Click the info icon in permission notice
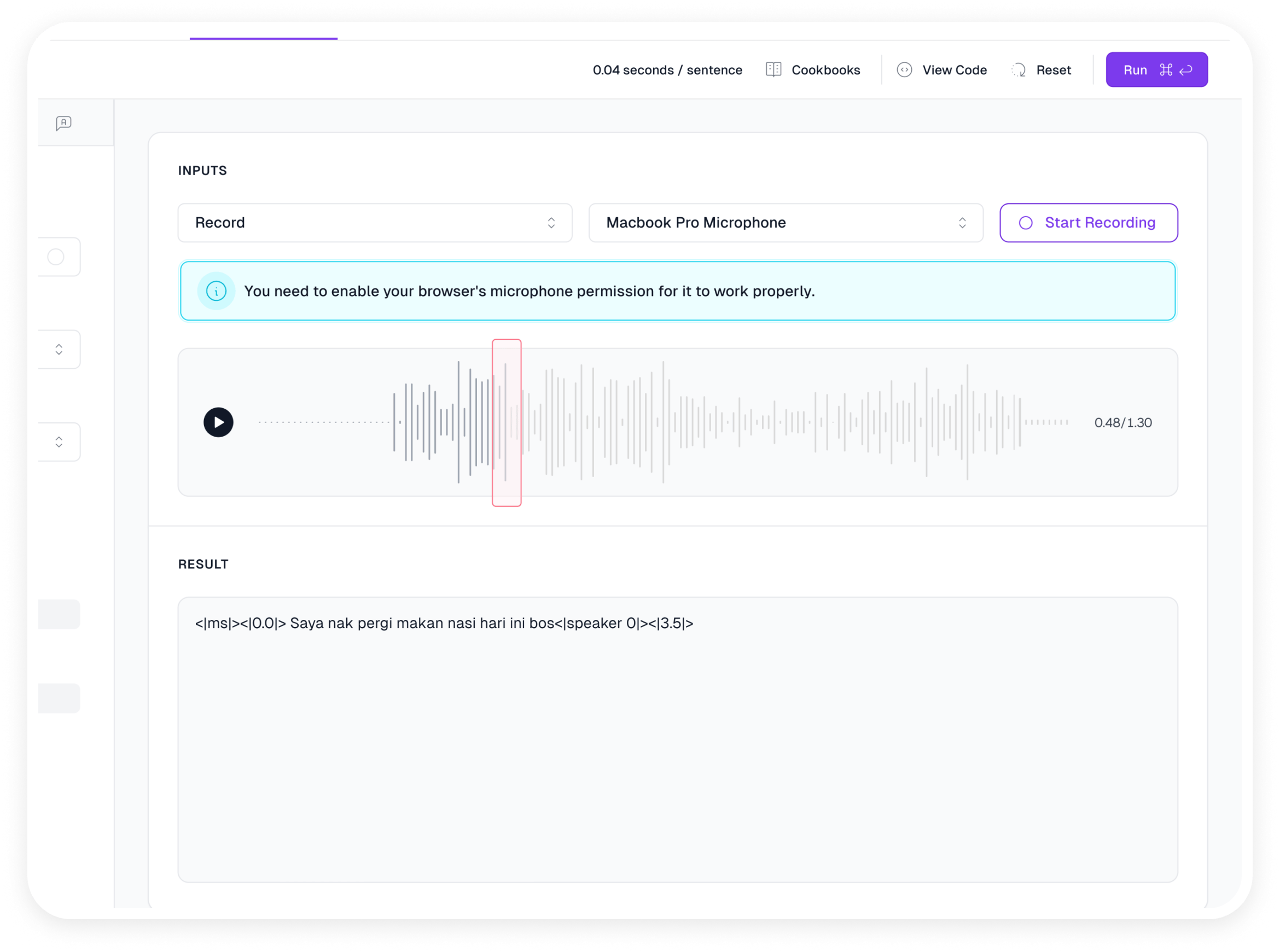This screenshot has height=952, width=1280. [x=216, y=291]
